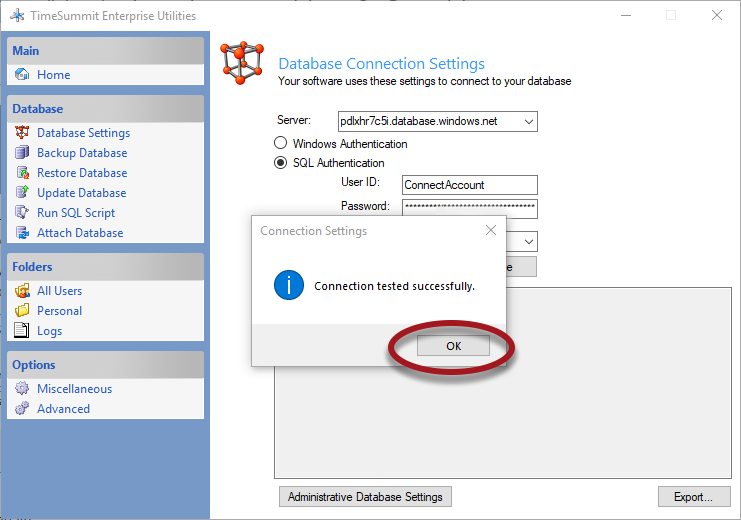This screenshot has height=520, width=741.
Task: Open the Personal folder link
Action: coord(60,311)
